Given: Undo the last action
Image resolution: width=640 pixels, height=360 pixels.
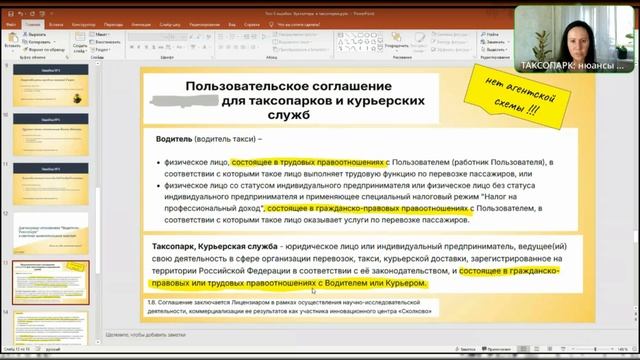Looking at the screenshot, I should (20, 14).
